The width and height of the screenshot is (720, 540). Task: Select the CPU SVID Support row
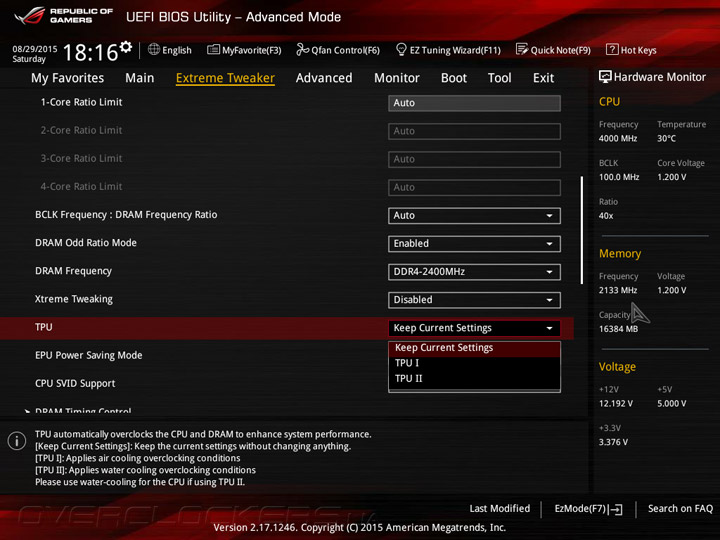75,383
